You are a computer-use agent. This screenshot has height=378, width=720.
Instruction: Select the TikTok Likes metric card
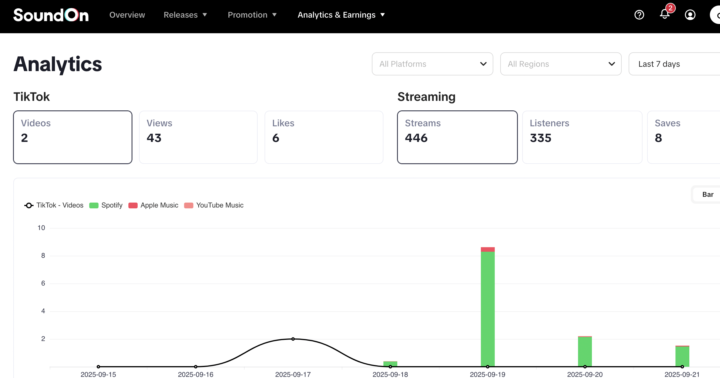pyautogui.click(x=324, y=137)
